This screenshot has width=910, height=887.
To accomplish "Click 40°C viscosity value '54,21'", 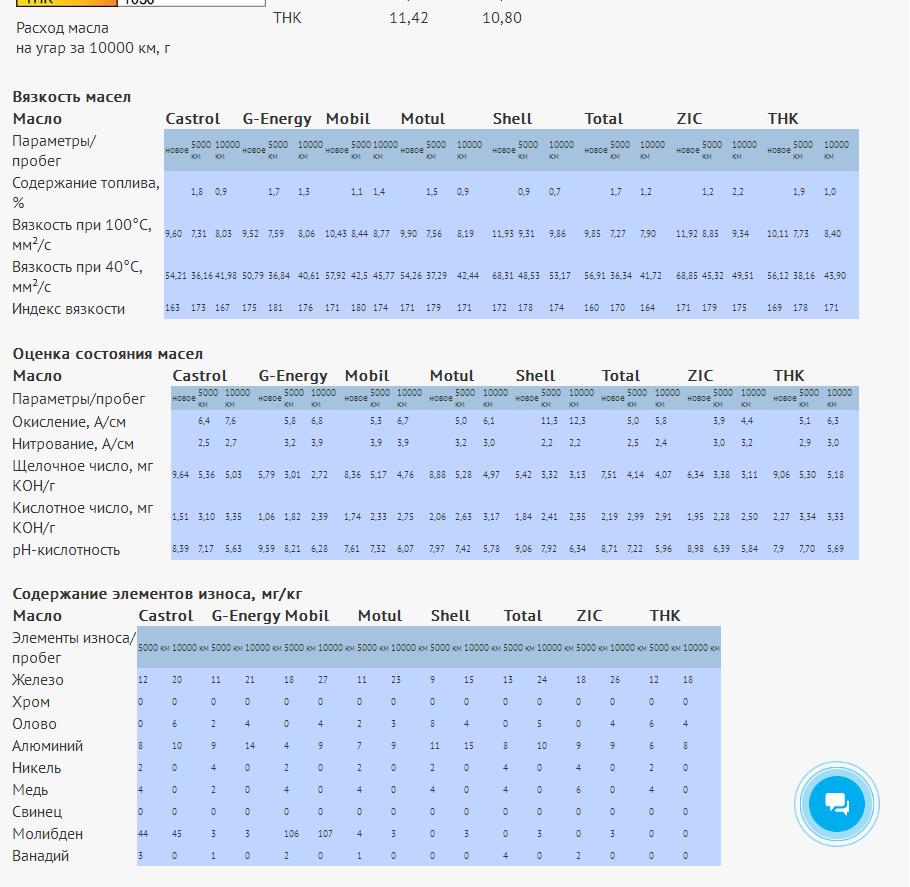I will pyautogui.click(x=176, y=275).
